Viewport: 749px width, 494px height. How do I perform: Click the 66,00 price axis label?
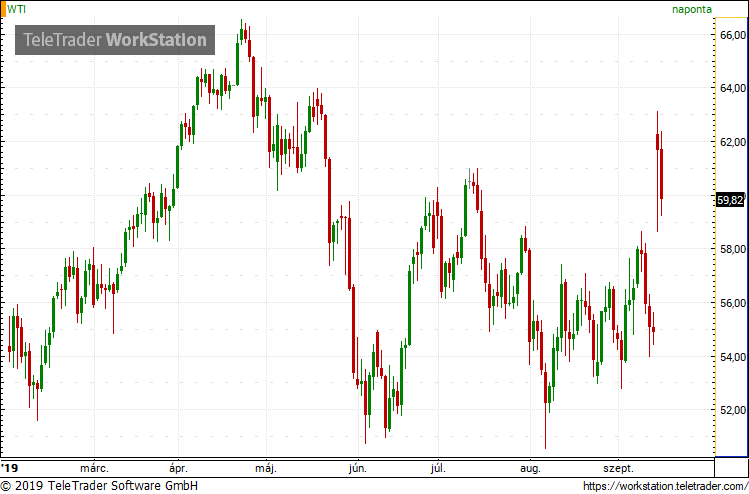tap(733, 35)
